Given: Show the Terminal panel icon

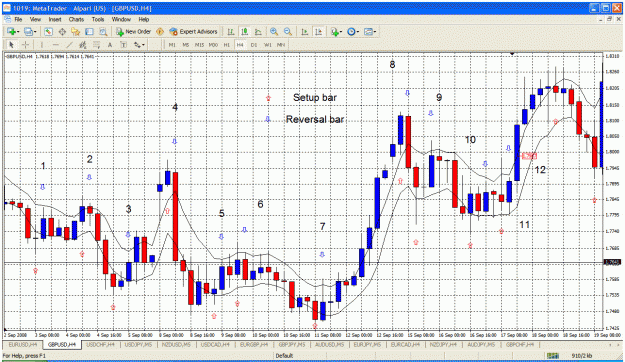Looking at the screenshot, I should [x=89, y=32].
